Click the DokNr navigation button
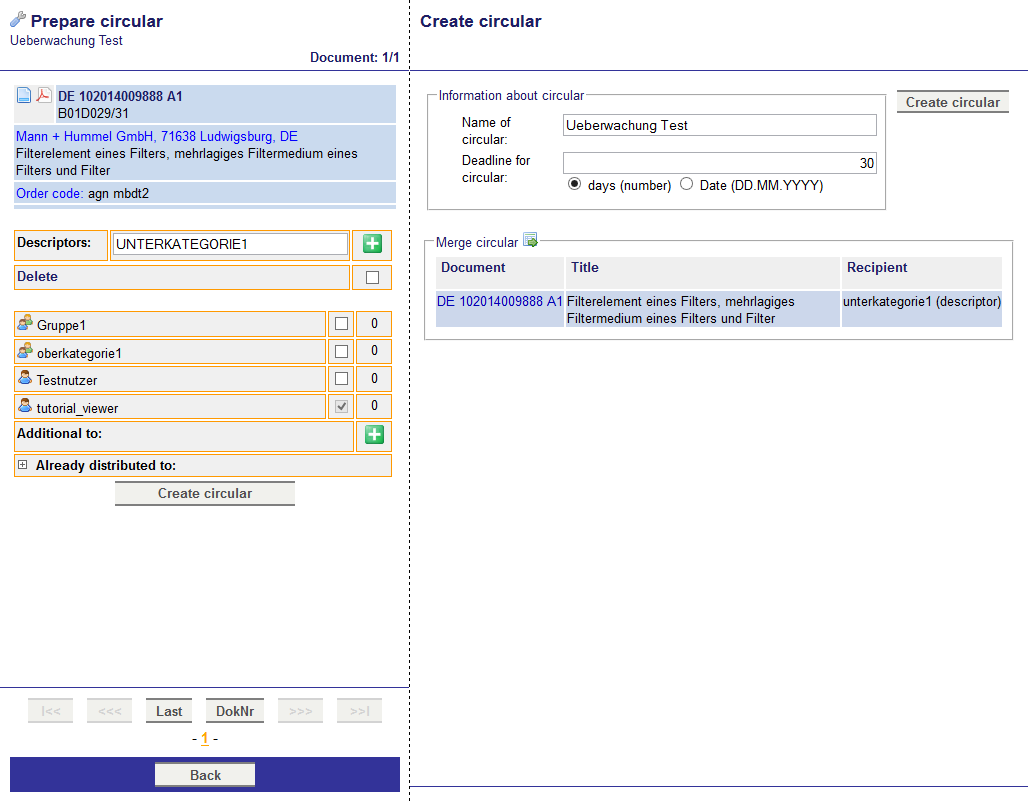This screenshot has width=1028, height=802. pyautogui.click(x=235, y=711)
